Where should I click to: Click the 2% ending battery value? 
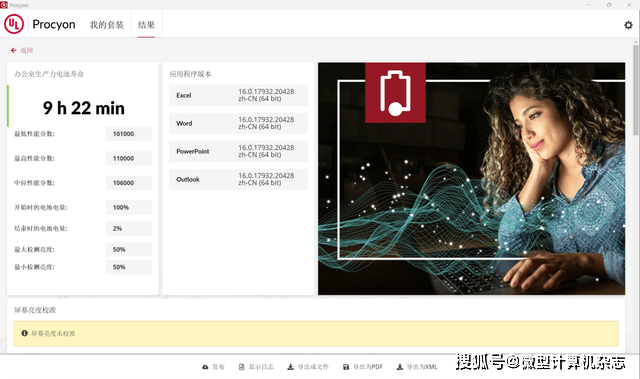tap(129, 228)
